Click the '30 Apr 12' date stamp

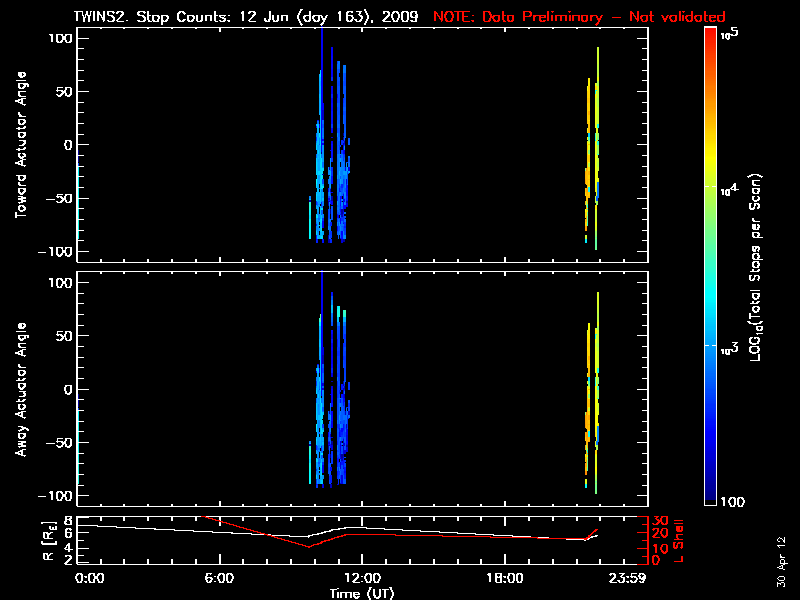(781, 555)
